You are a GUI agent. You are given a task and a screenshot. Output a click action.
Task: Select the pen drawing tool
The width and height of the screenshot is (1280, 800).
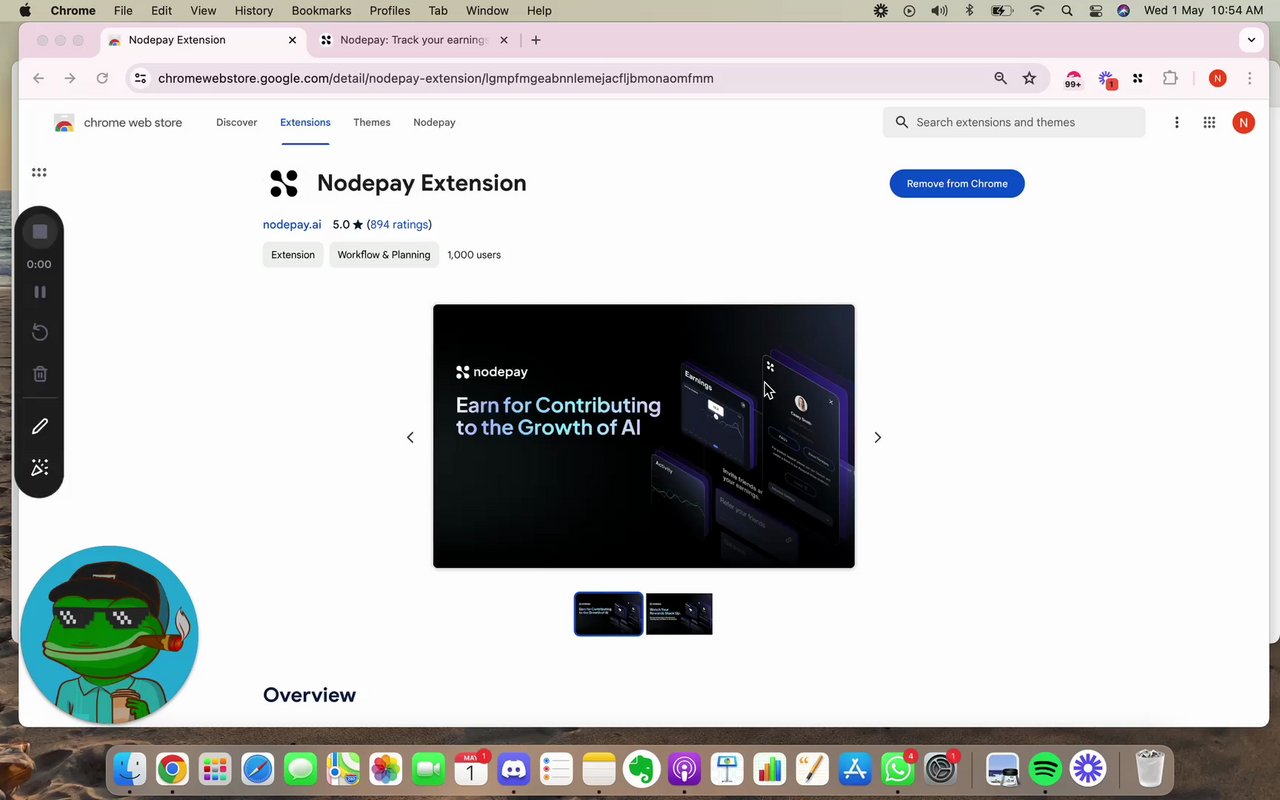click(40, 426)
